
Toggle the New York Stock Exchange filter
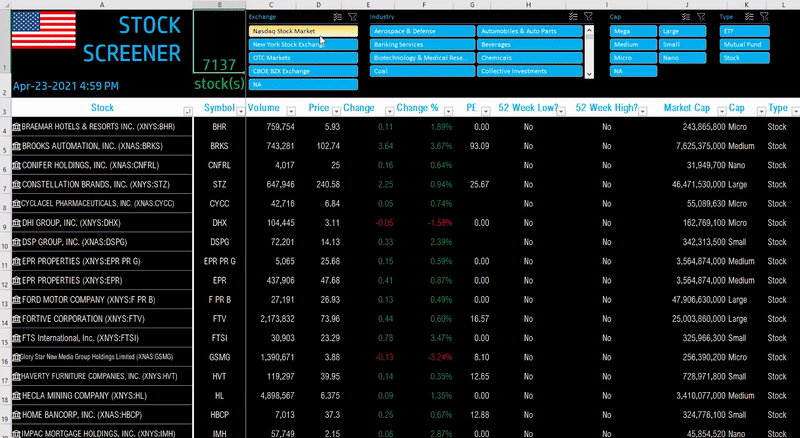click(x=303, y=44)
